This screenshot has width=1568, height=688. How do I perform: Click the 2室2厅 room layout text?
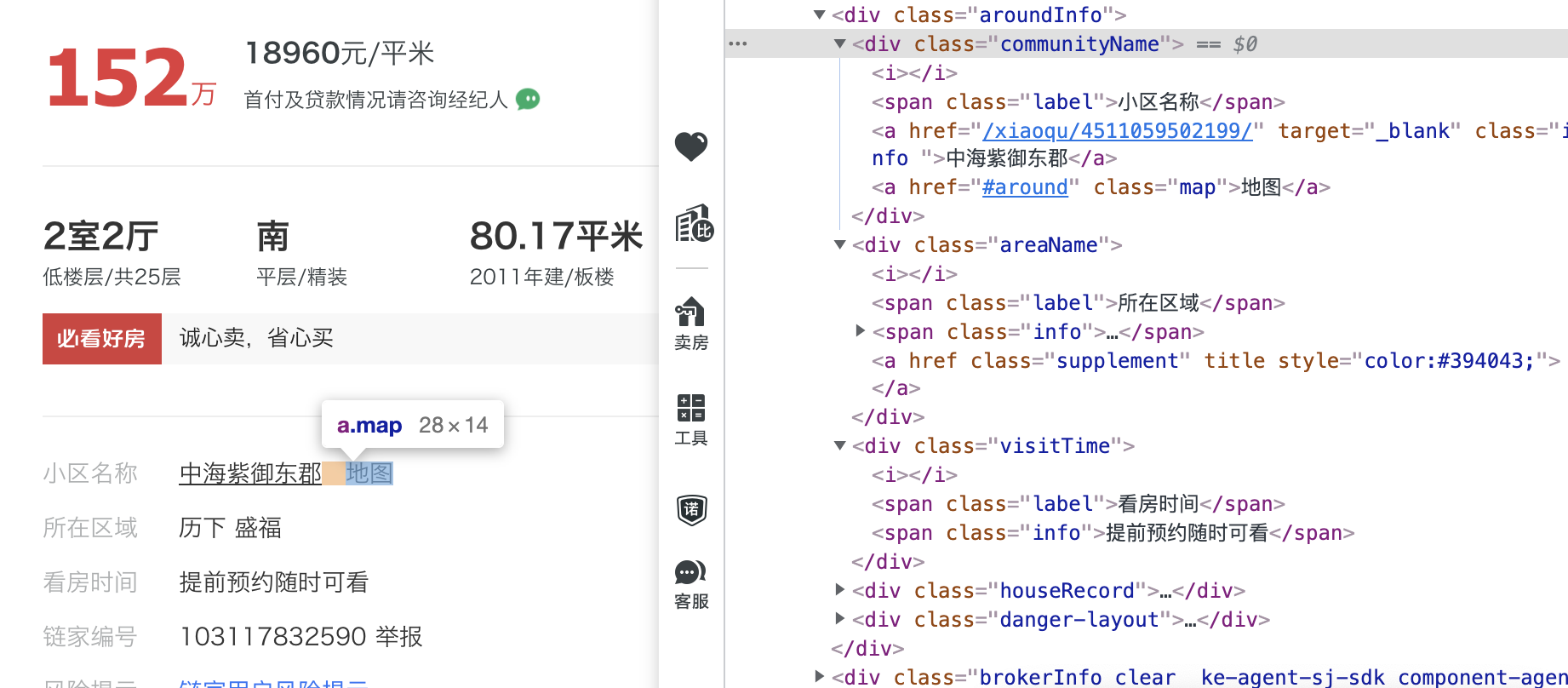[x=101, y=236]
